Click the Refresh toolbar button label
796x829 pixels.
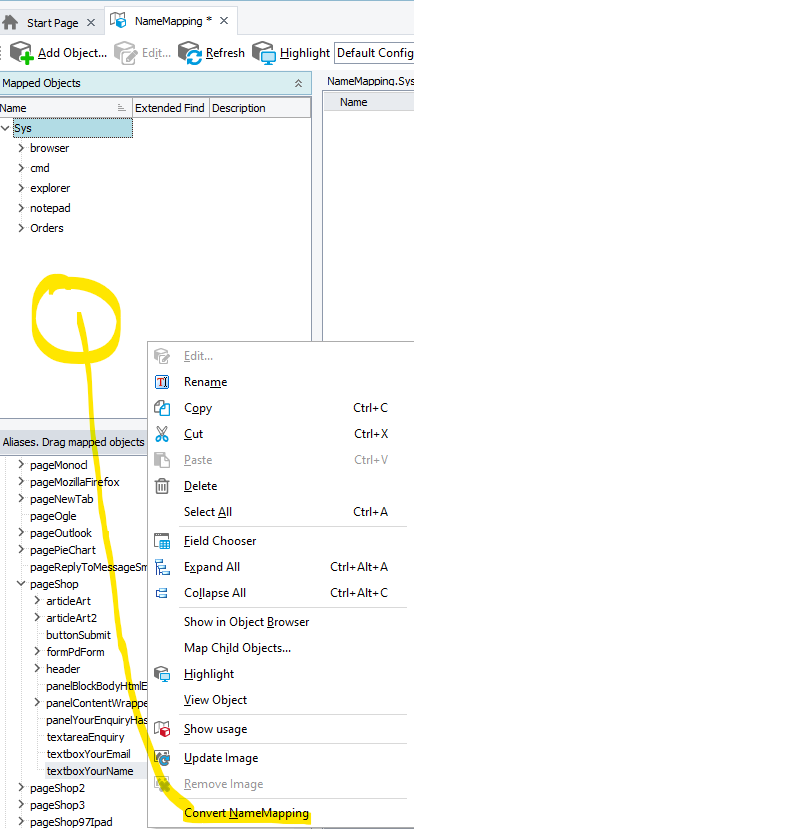pos(225,53)
